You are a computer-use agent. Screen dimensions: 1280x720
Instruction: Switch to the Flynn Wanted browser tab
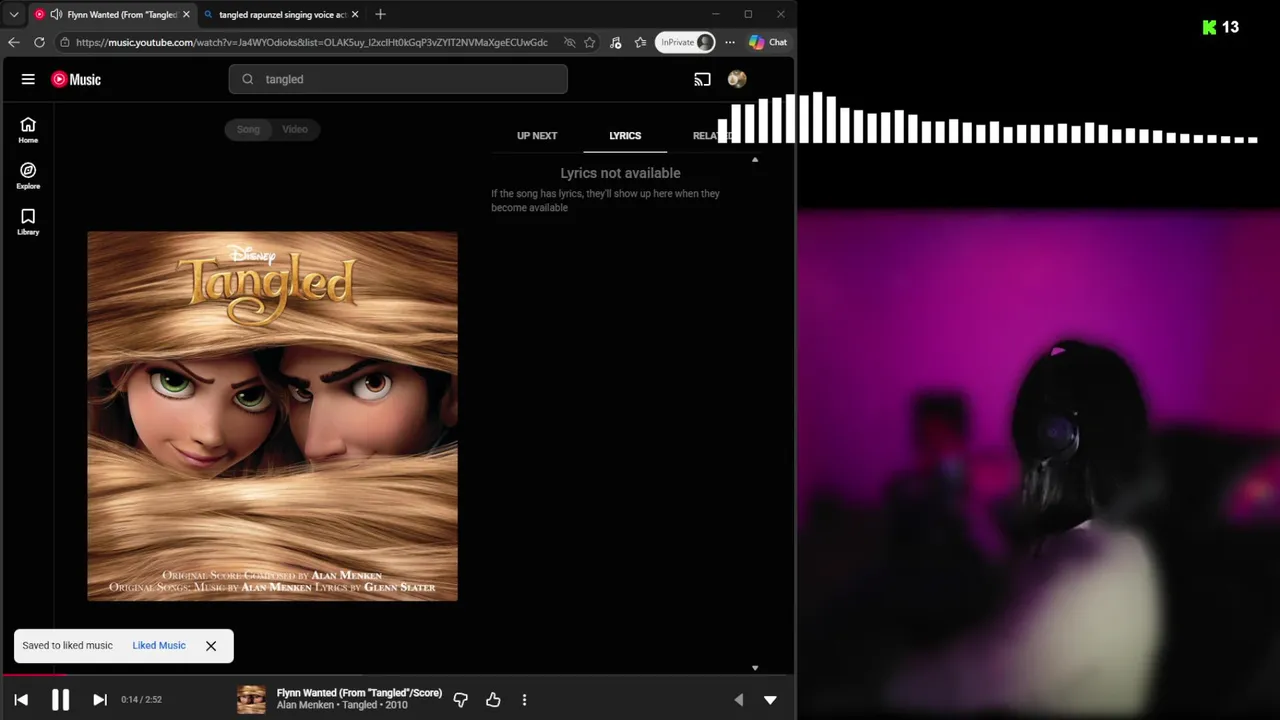[x=111, y=14]
